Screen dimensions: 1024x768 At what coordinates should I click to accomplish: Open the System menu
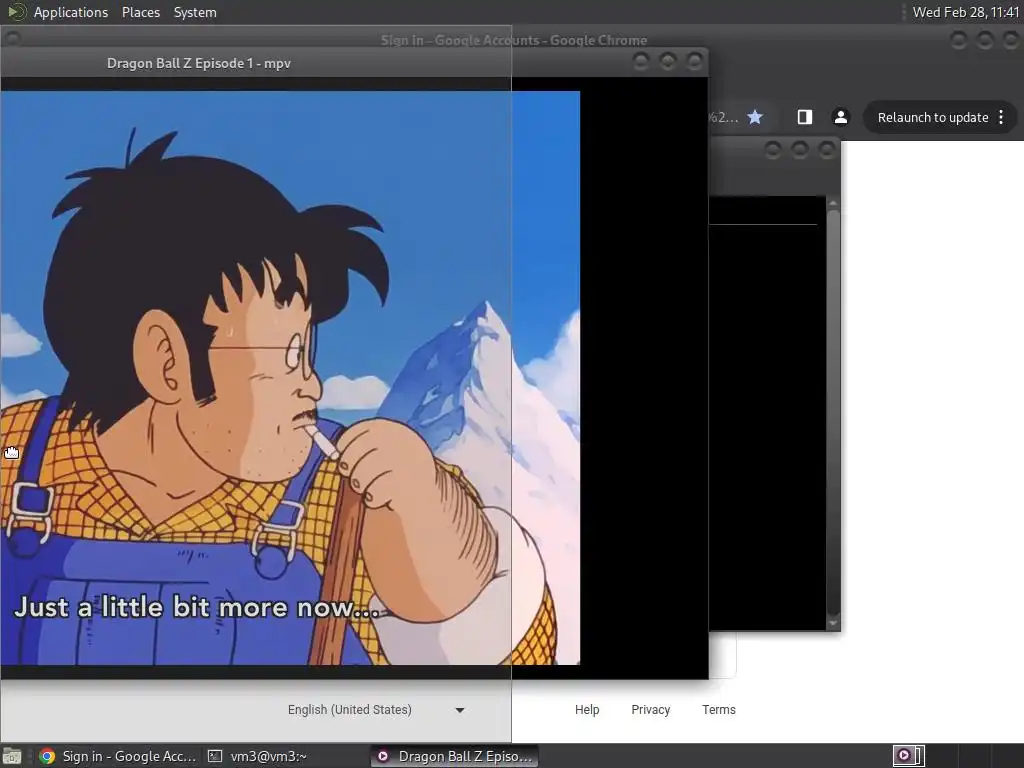point(195,12)
